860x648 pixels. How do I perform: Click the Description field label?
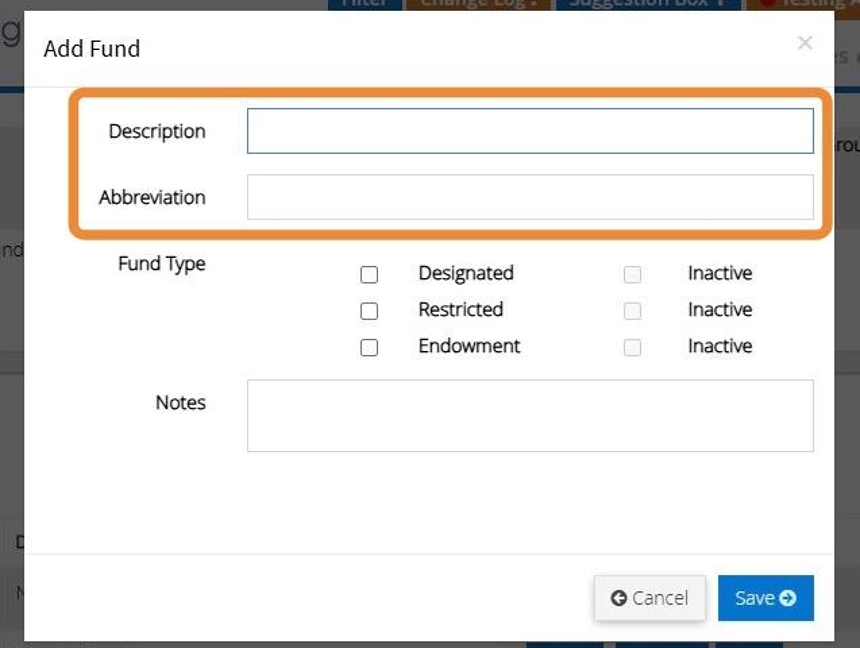(x=157, y=131)
